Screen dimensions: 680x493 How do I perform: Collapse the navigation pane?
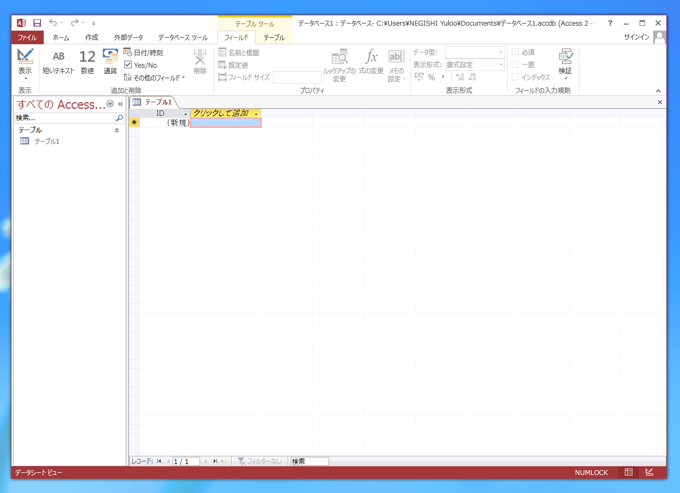tap(121, 104)
